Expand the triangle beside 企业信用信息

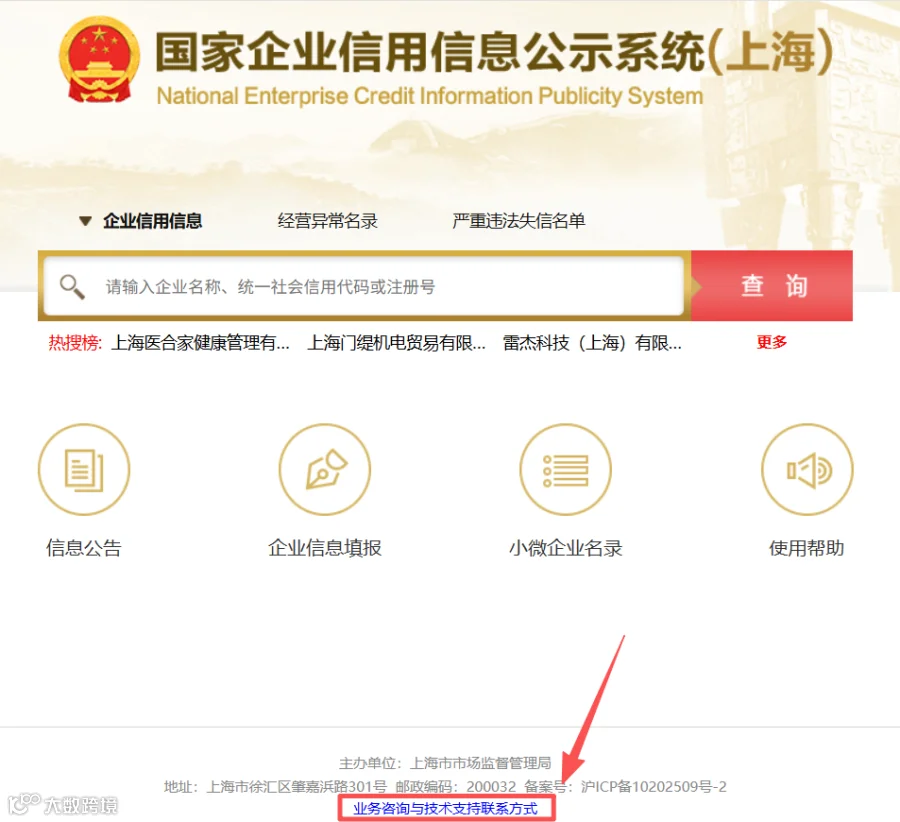click(85, 221)
